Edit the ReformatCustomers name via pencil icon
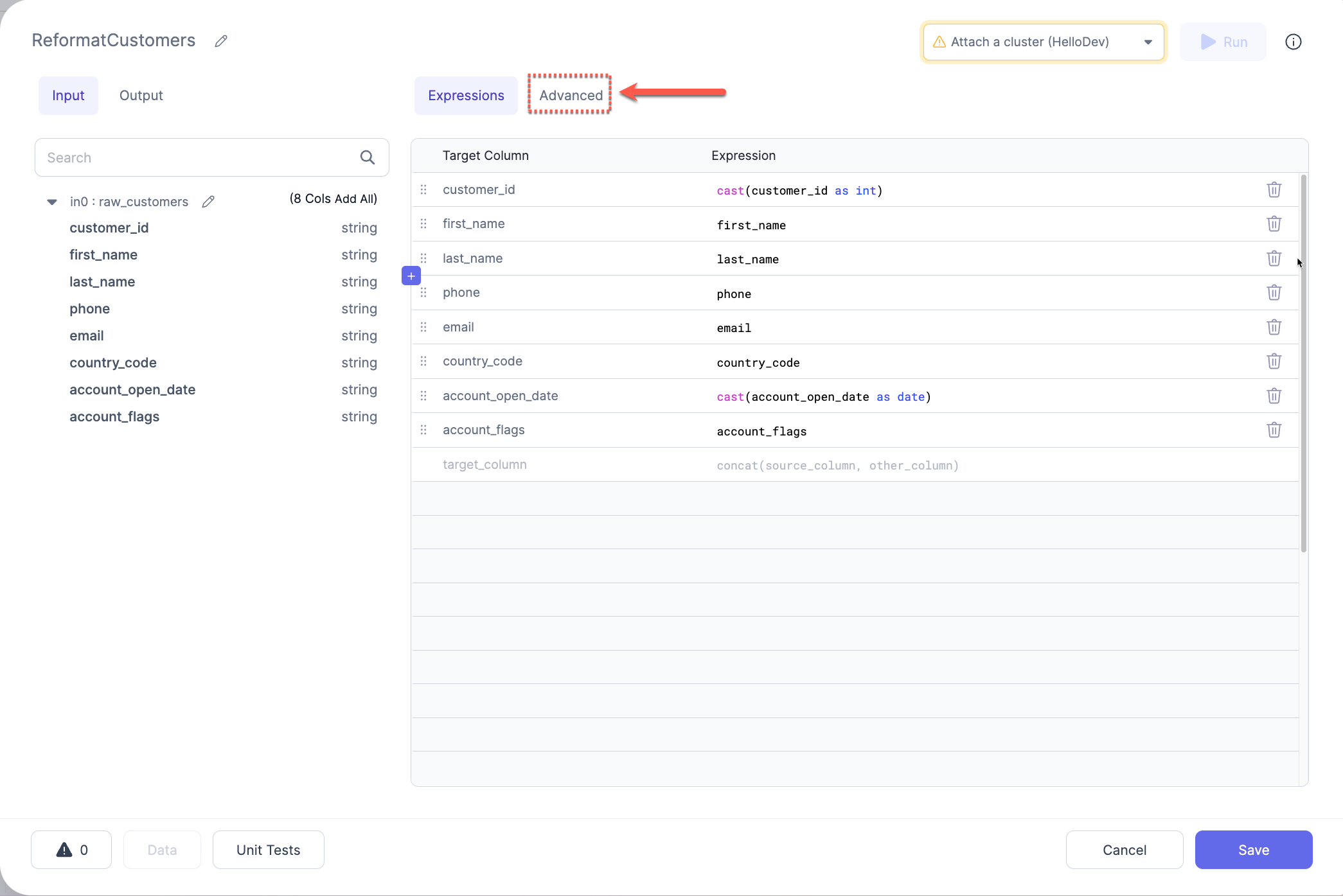The height and width of the screenshot is (896, 1343). (x=221, y=40)
